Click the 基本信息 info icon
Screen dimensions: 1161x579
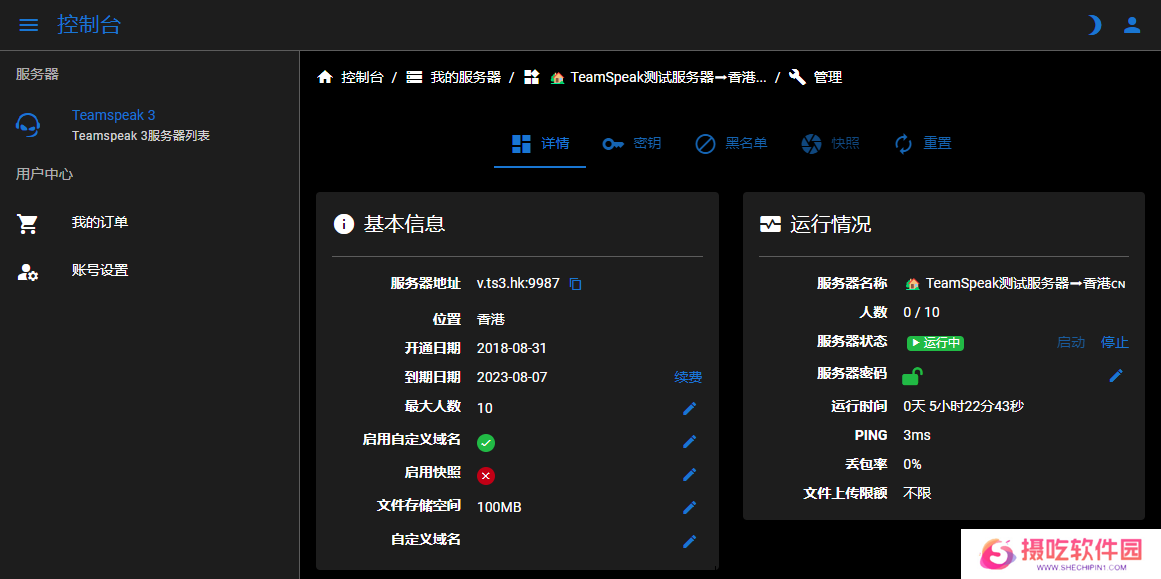coord(344,224)
